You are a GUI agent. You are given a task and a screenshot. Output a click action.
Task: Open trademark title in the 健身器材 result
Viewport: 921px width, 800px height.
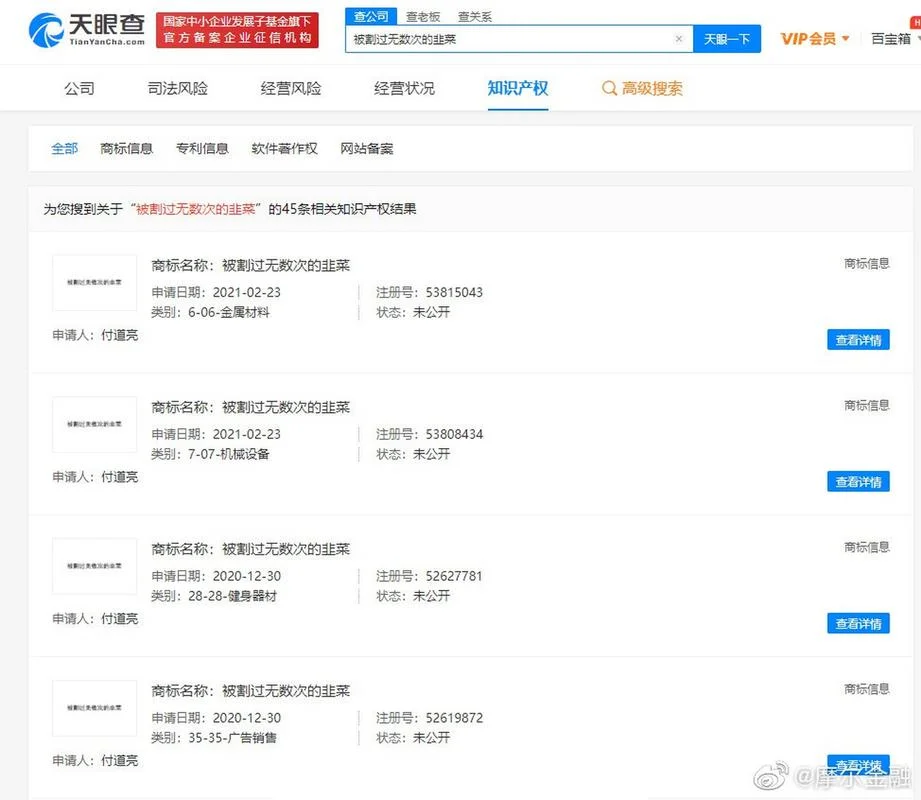pos(286,549)
